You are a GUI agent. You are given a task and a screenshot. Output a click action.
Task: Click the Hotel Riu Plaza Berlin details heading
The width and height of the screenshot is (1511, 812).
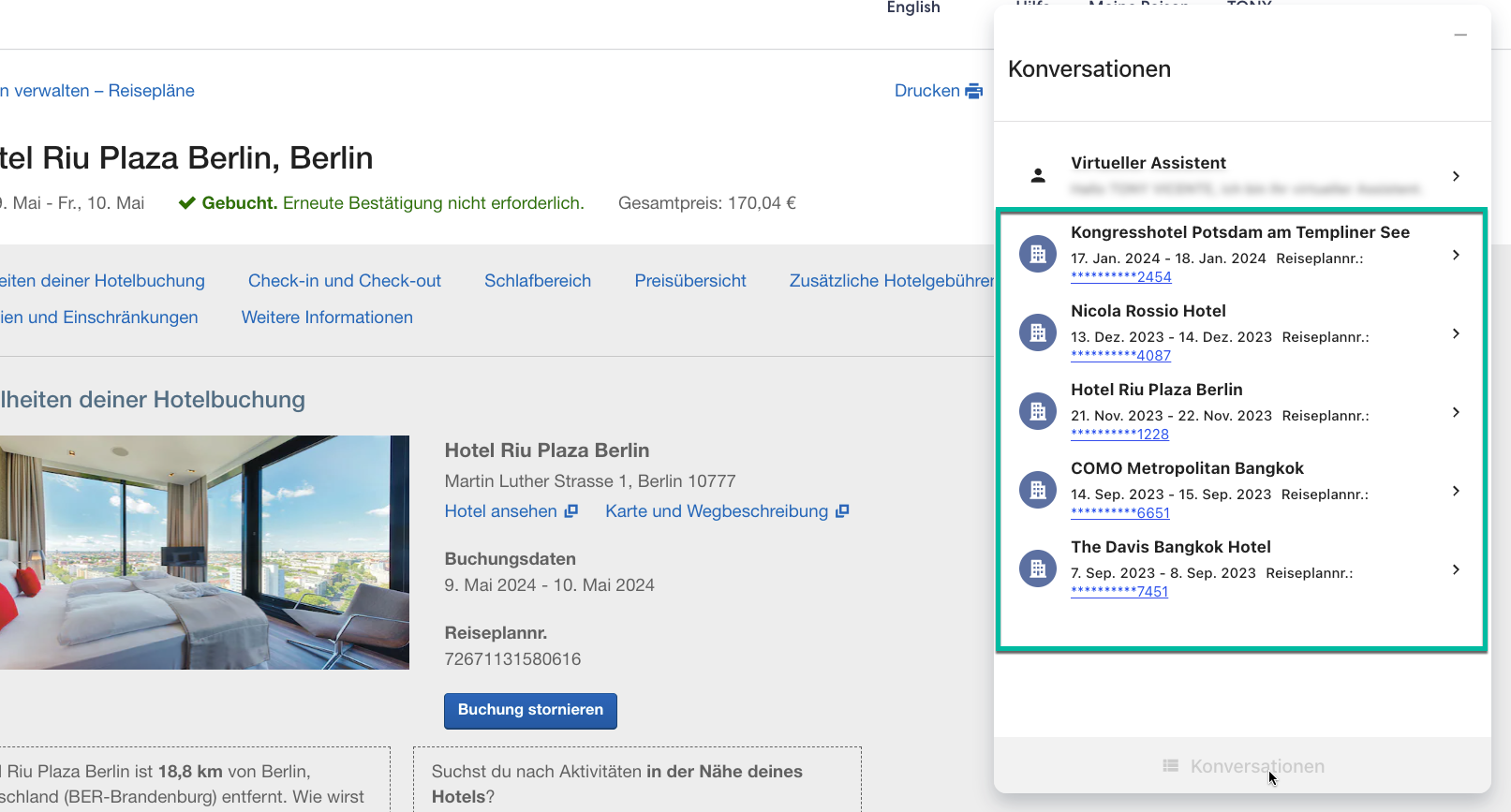click(x=547, y=450)
